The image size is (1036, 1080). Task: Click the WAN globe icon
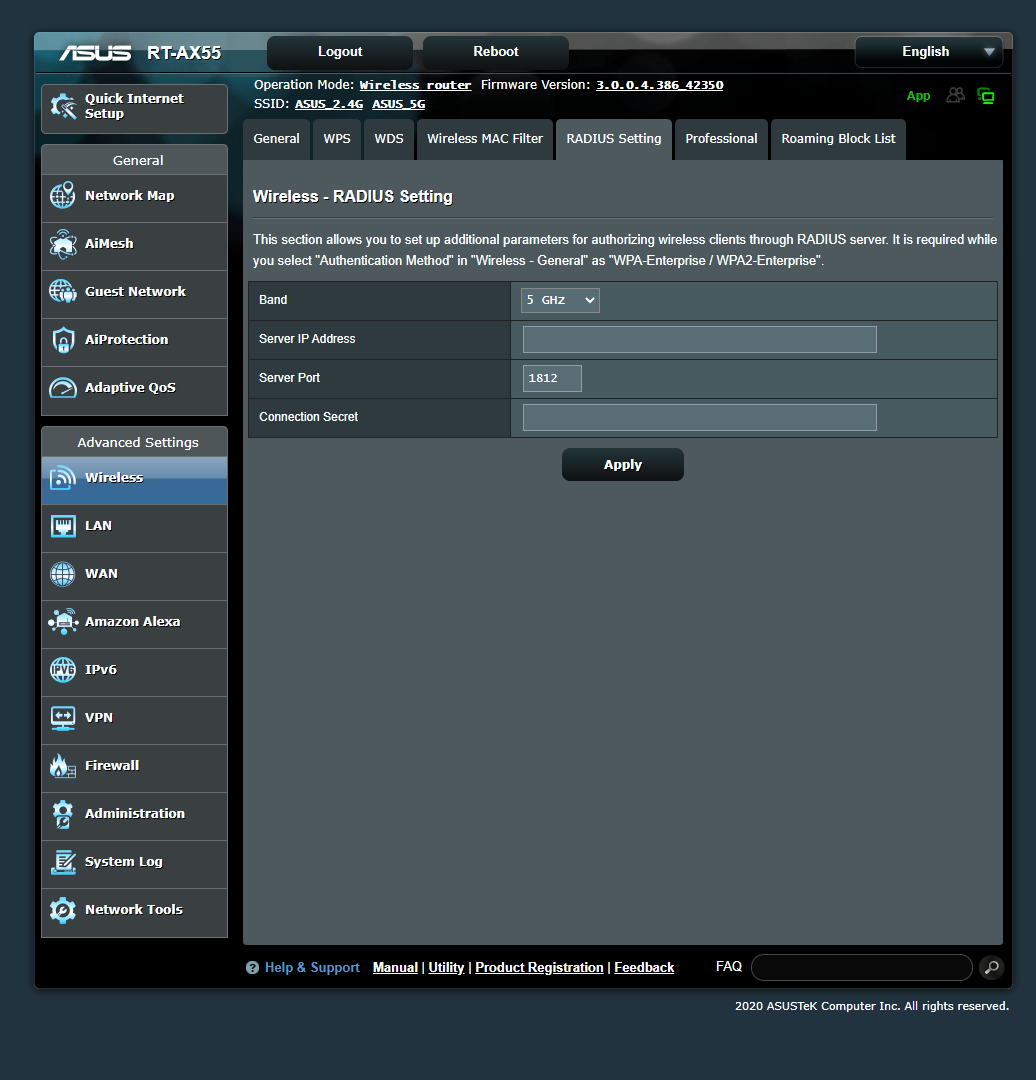pyautogui.click(x=63, y=574)
